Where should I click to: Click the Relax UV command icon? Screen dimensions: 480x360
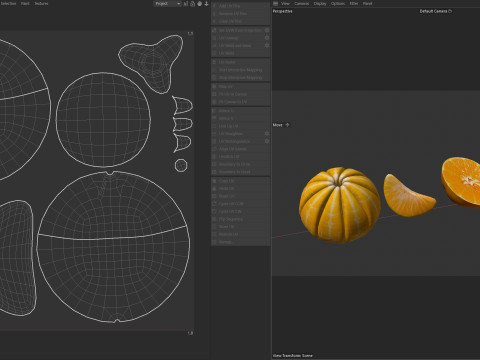[214, 87]
